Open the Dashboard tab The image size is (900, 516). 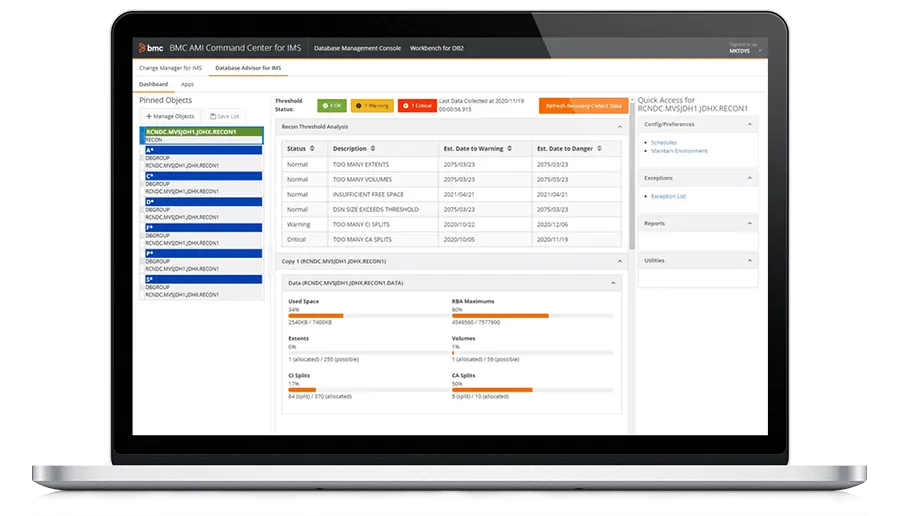point(153,84)
